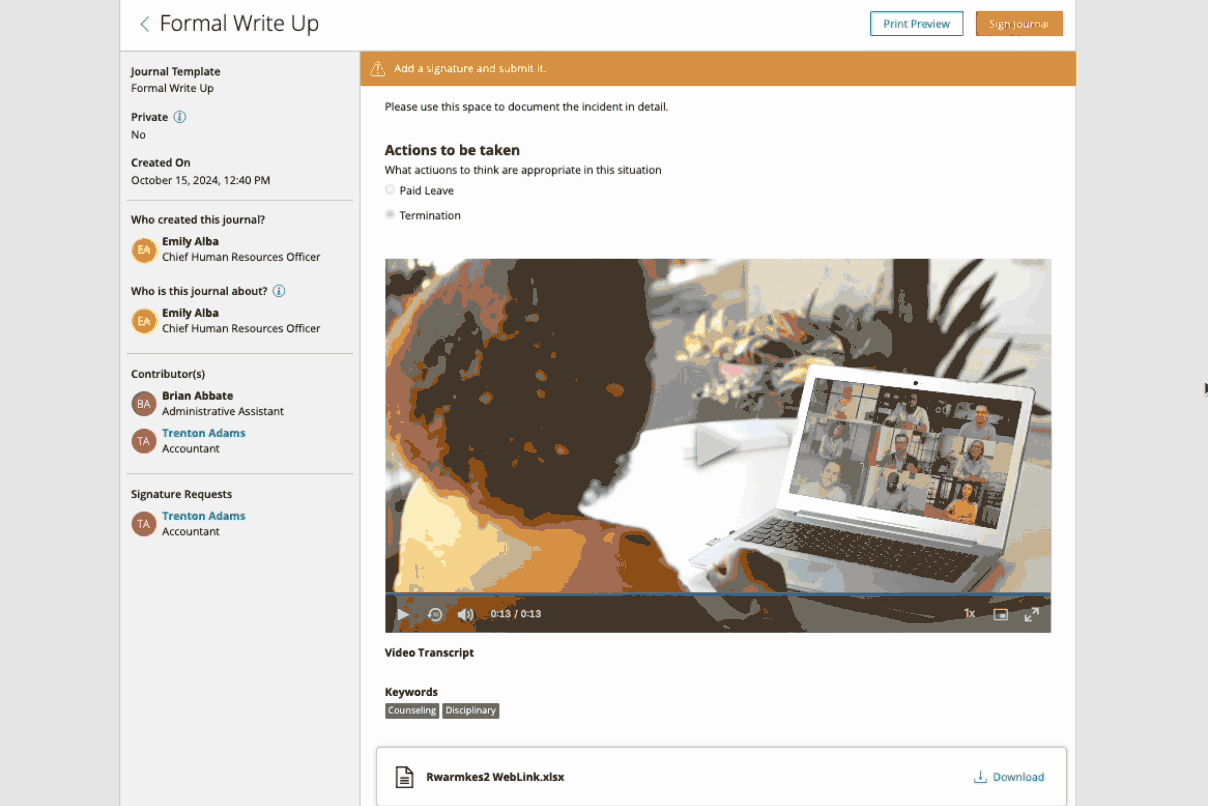Click the Disciplinary keyword tag
1208x806 pixels.
470,711
